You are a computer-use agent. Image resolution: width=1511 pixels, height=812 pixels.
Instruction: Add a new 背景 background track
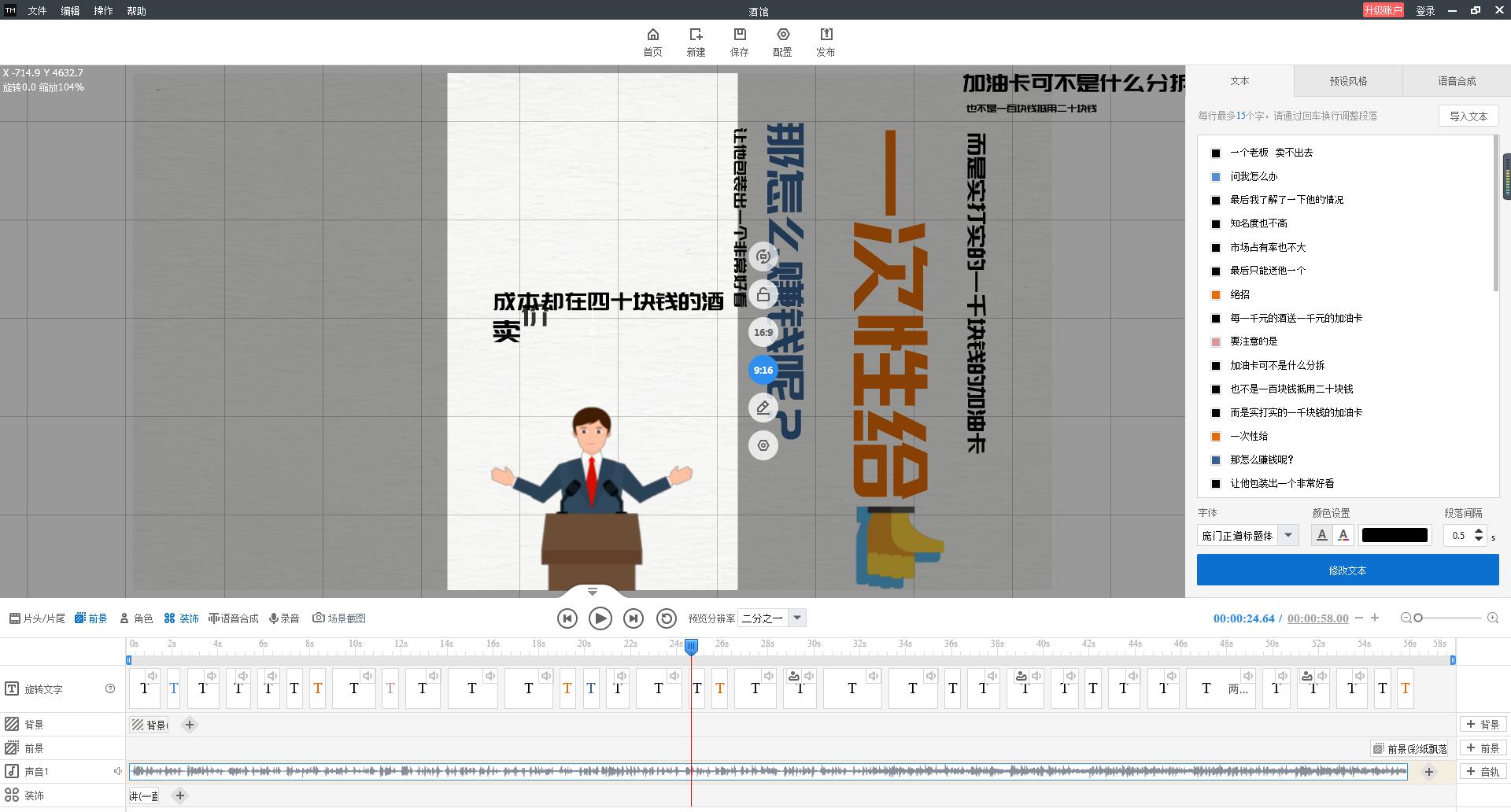click(x=1483, y=725)
